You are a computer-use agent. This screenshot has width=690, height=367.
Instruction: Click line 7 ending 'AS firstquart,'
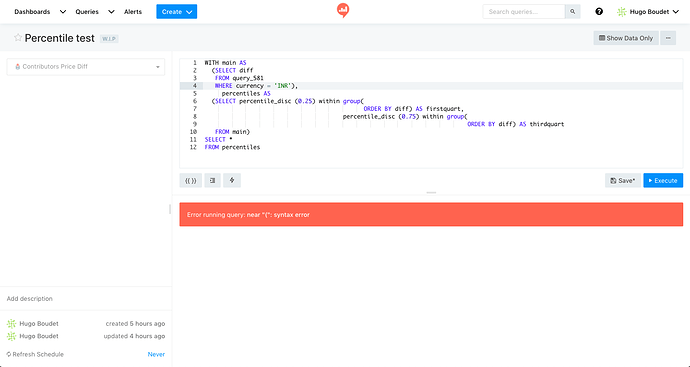tap(414, 109)
